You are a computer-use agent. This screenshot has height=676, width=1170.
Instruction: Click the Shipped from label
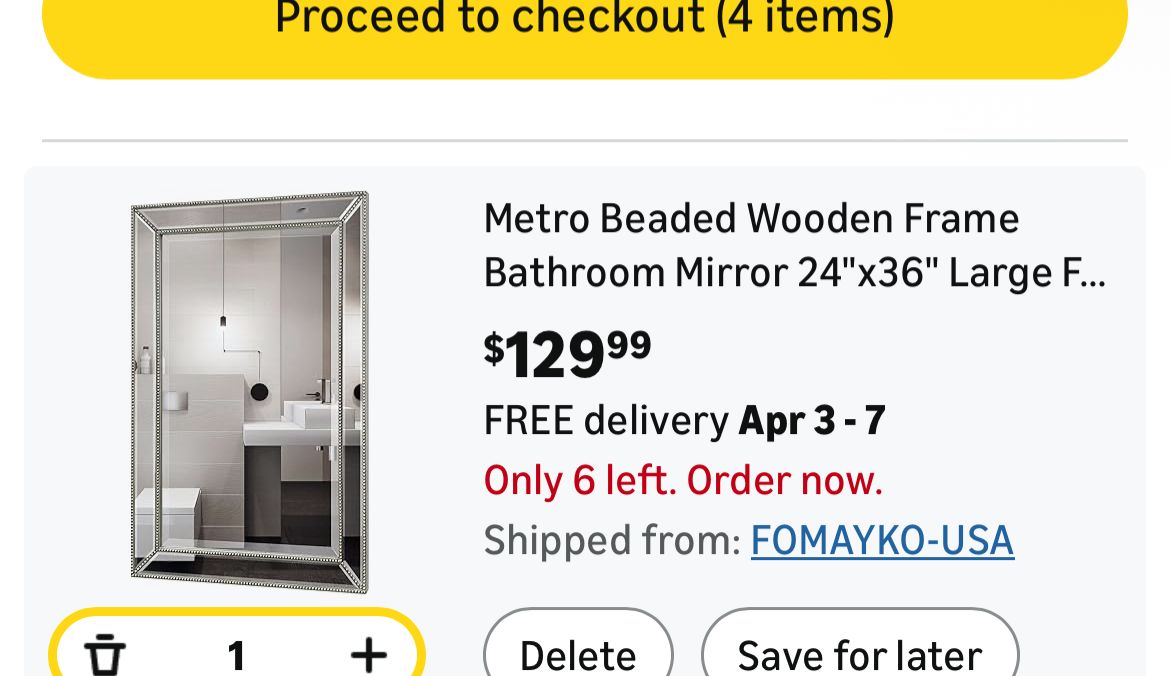pos(612,540)
